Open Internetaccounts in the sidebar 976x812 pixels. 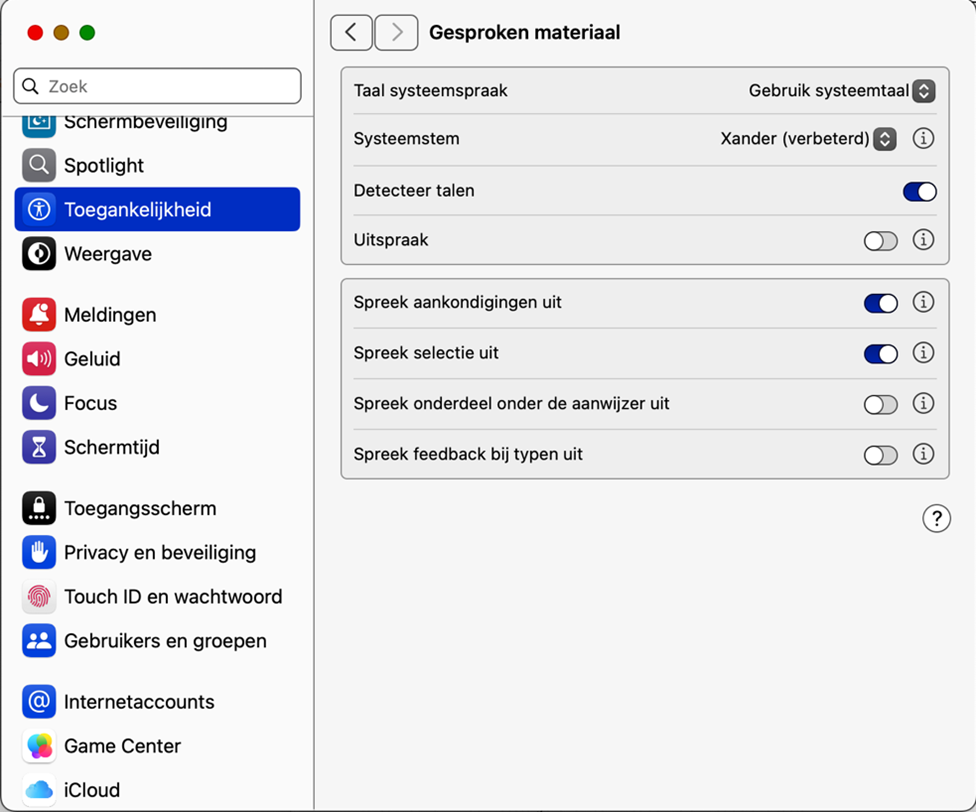[157, 701]
